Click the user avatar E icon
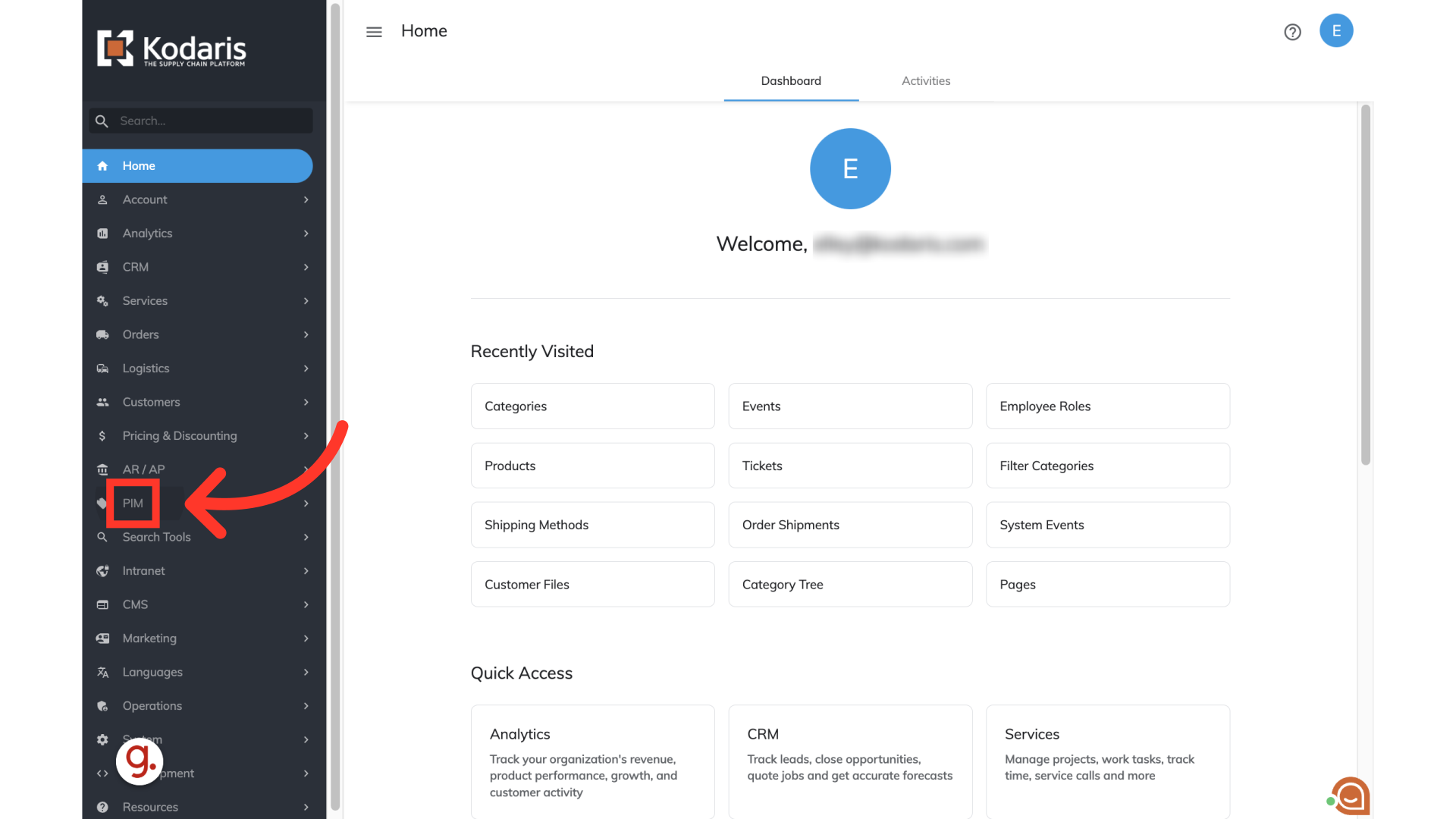Image resolution: width=1456 pixels, height=819 pixels. click(1336, 31)
